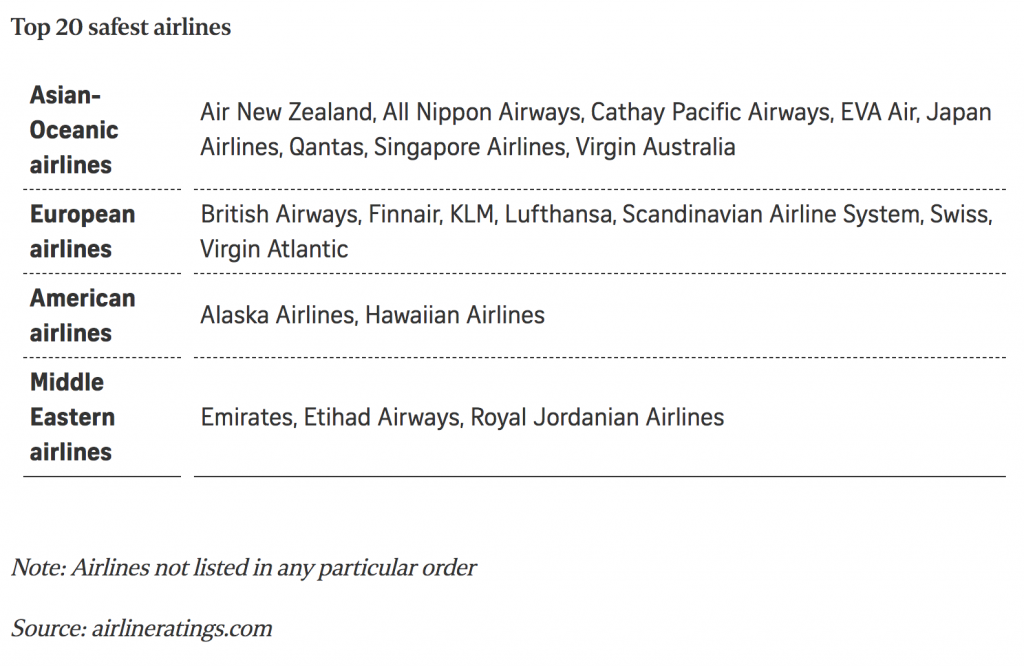Click 'Etihad Airways' text
Screen dimensions: 1024x666
pos(382,417)
